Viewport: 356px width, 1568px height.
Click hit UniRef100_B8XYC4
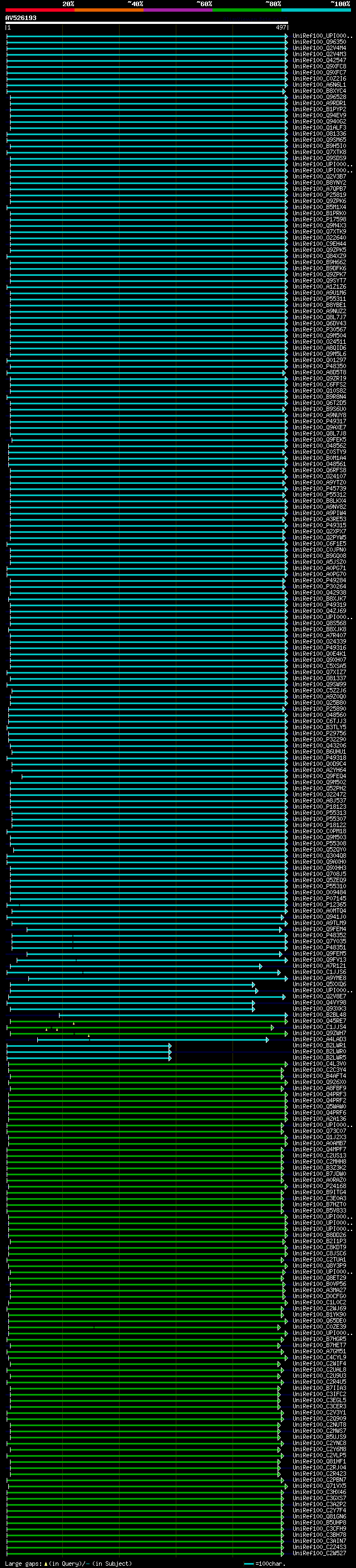pos(319,91)
